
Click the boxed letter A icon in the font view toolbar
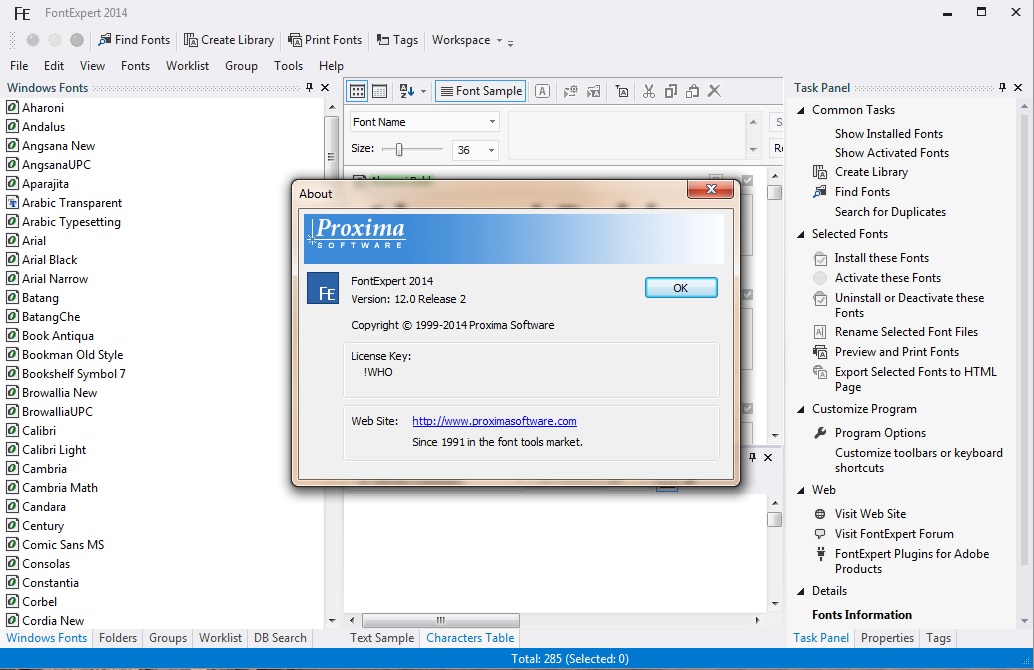pyautogui.click(x=542, y=91)
